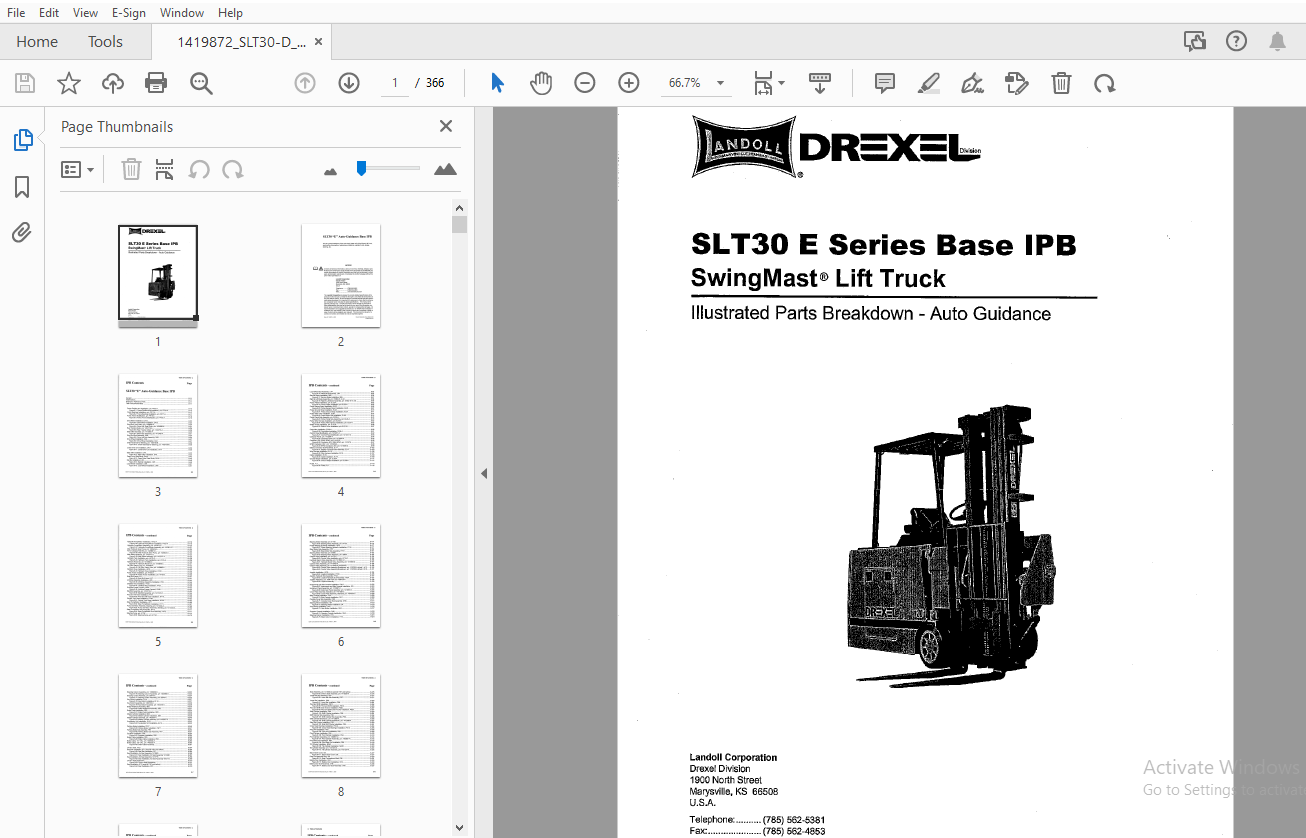Collapse the navigation pane arrow
1306x838 pixels.
click(x=484, y=473)
